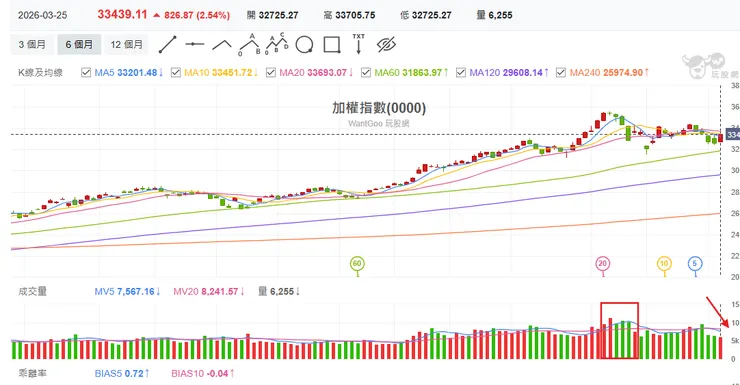Click the yellow 10 marker on chart

click(x=664, y=264)
